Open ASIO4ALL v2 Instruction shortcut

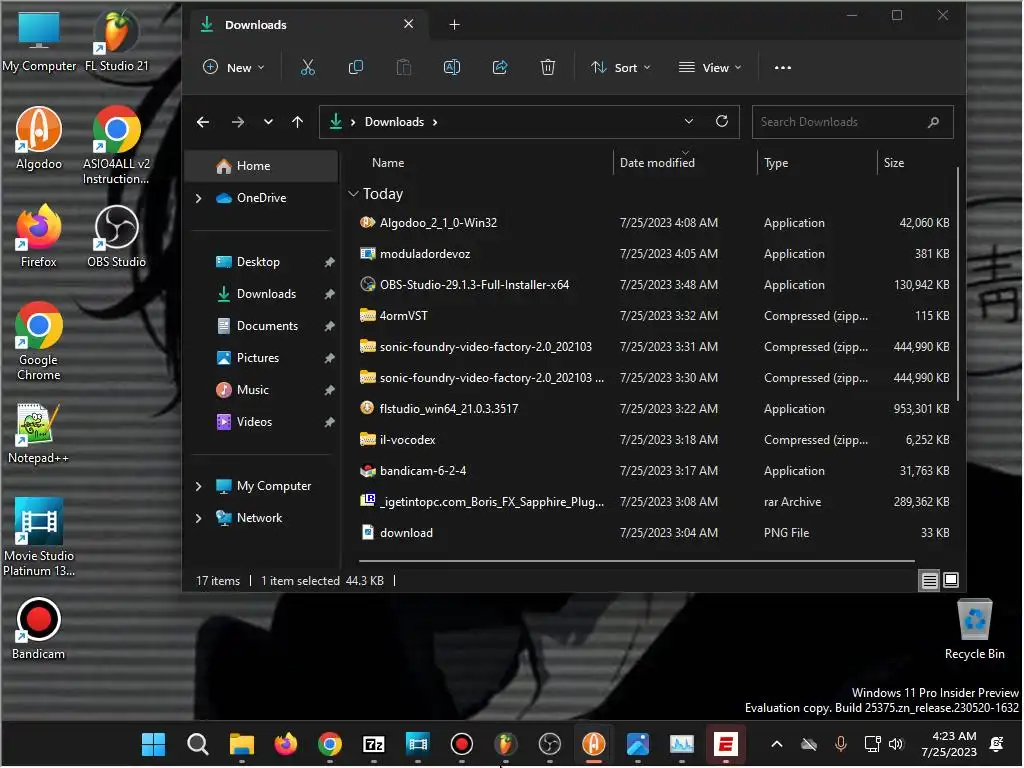tap(116, 145)
